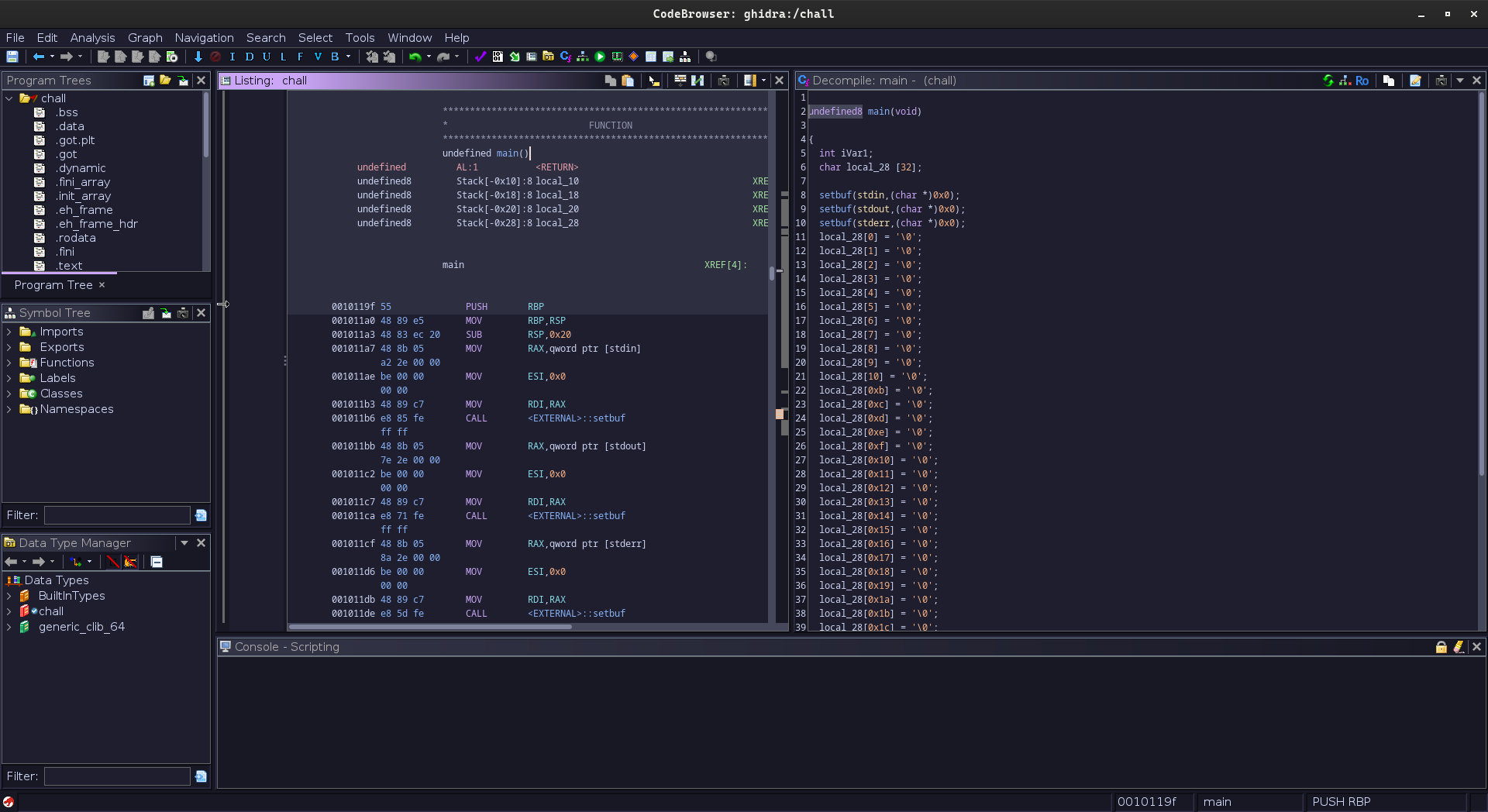The width and height of the screenshot is (1488, 812).
Task: Click main in the decompiler signature line
Action: pos(878,112)
